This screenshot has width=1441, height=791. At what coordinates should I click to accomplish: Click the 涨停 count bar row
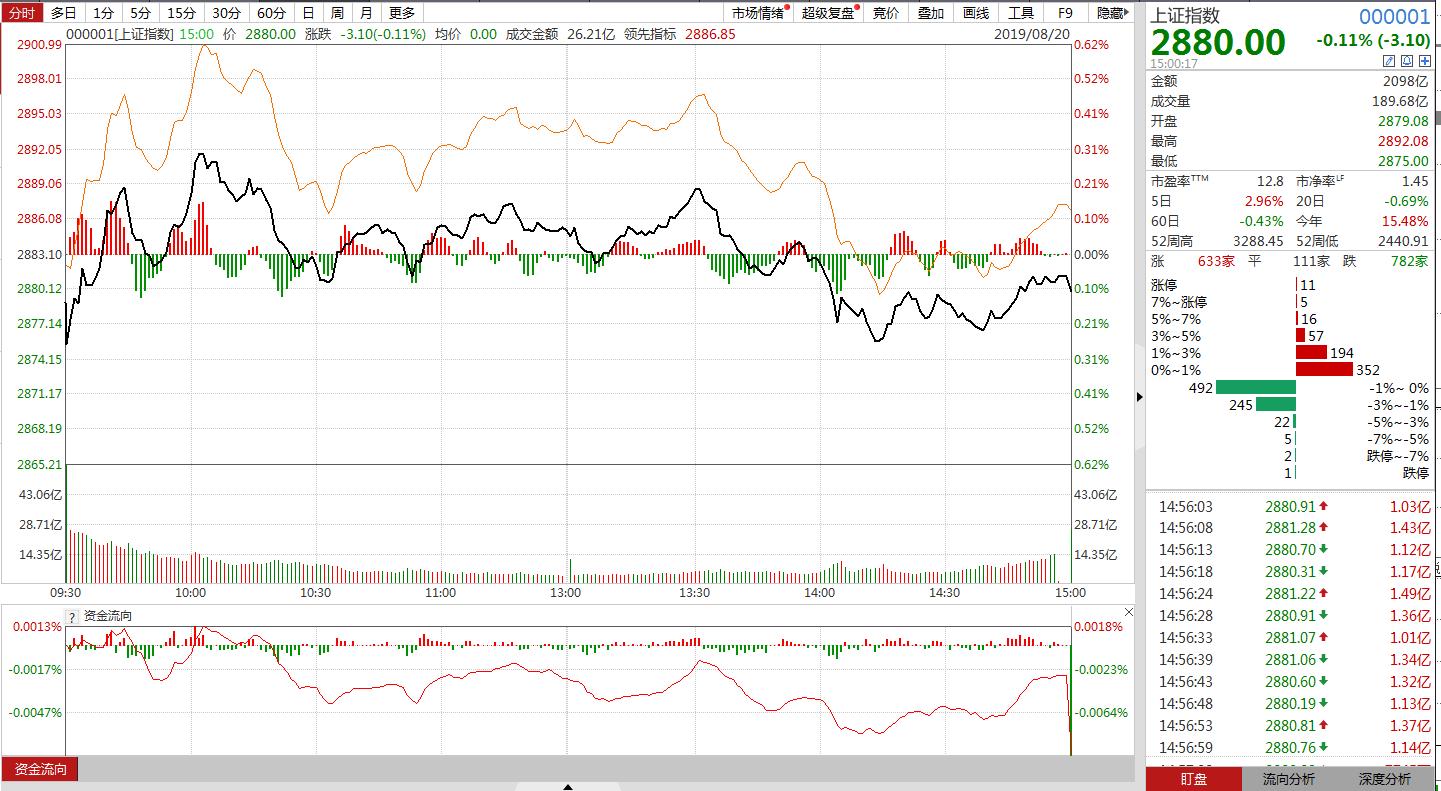click(1290, 285)
